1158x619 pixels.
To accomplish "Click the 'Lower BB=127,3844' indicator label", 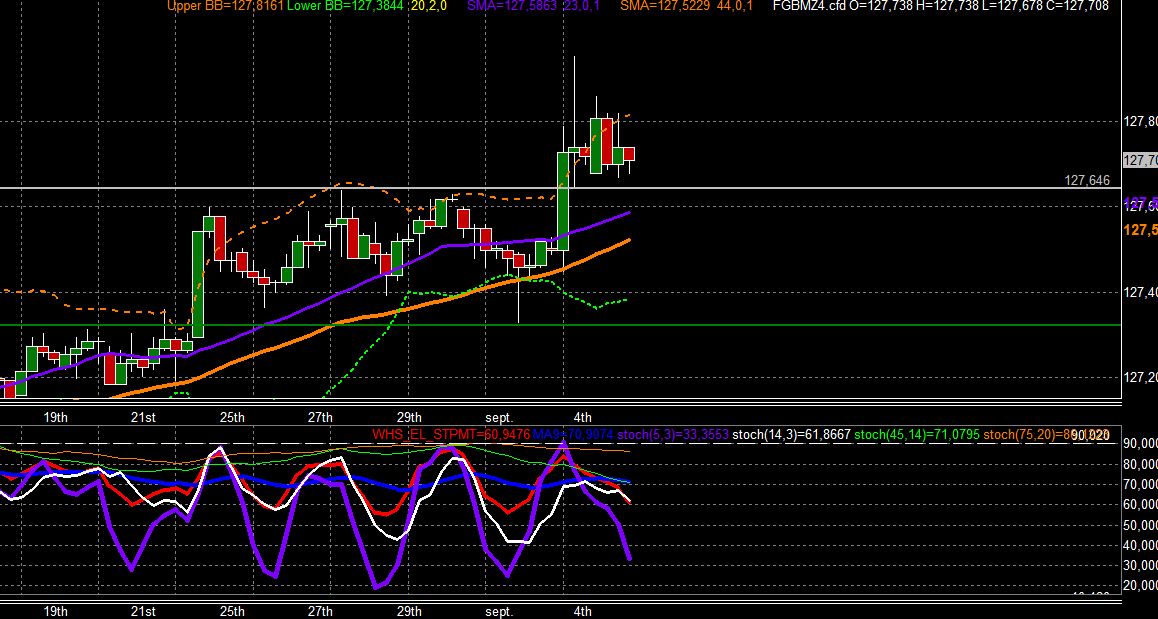I will pos(346,6).
